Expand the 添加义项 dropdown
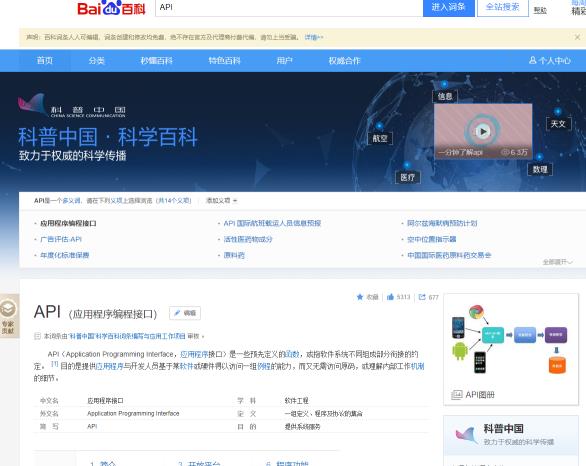This screenshot has height=466, width=586. tap(221, 201)
